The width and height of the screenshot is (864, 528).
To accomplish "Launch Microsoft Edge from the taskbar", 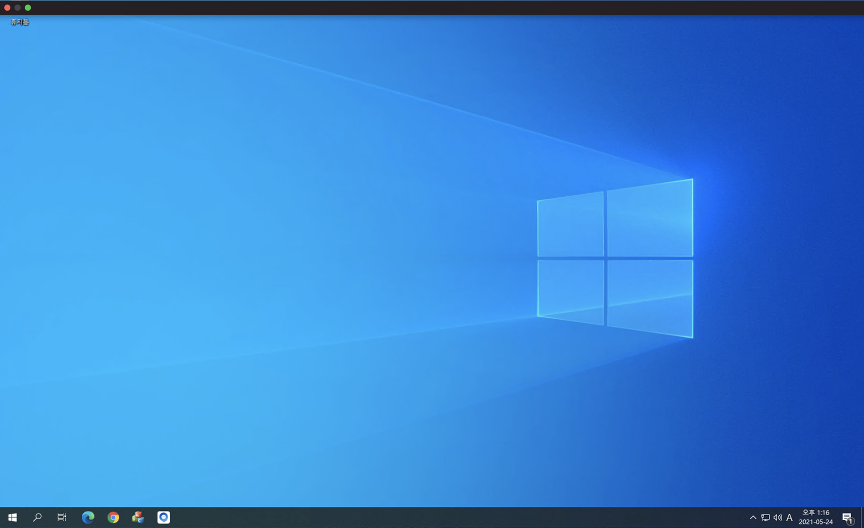I will 88,518.
